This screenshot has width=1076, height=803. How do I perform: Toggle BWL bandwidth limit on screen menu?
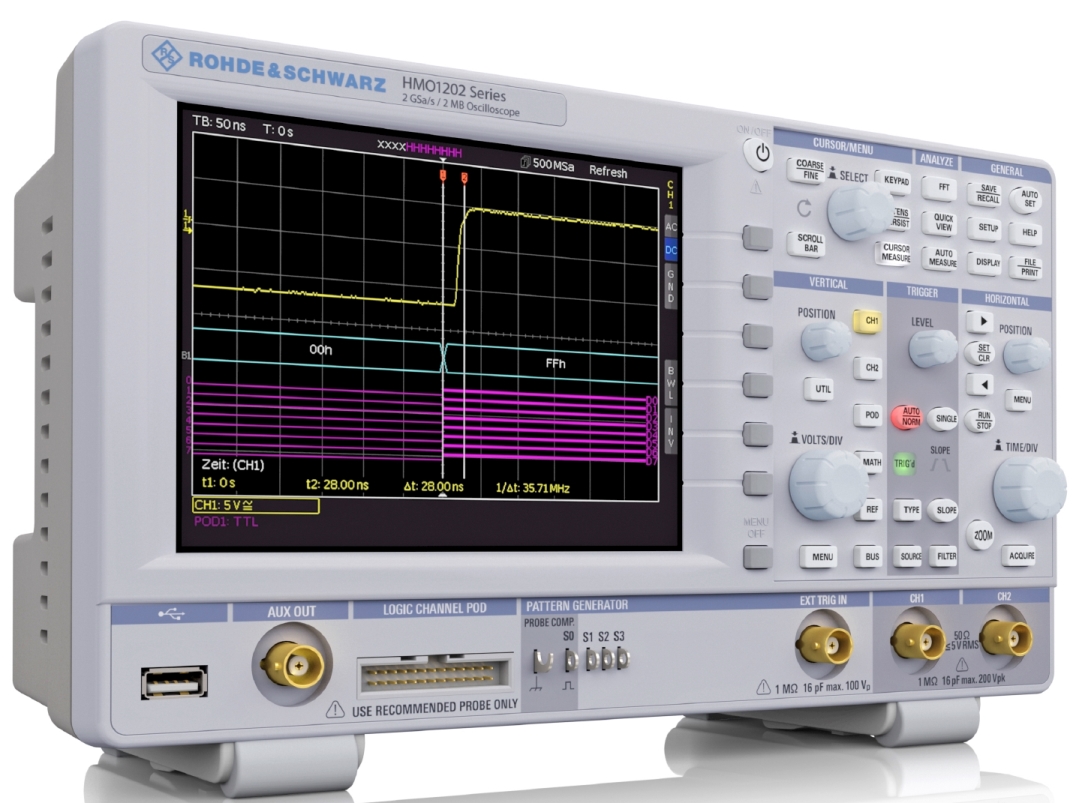coord(670,384)
